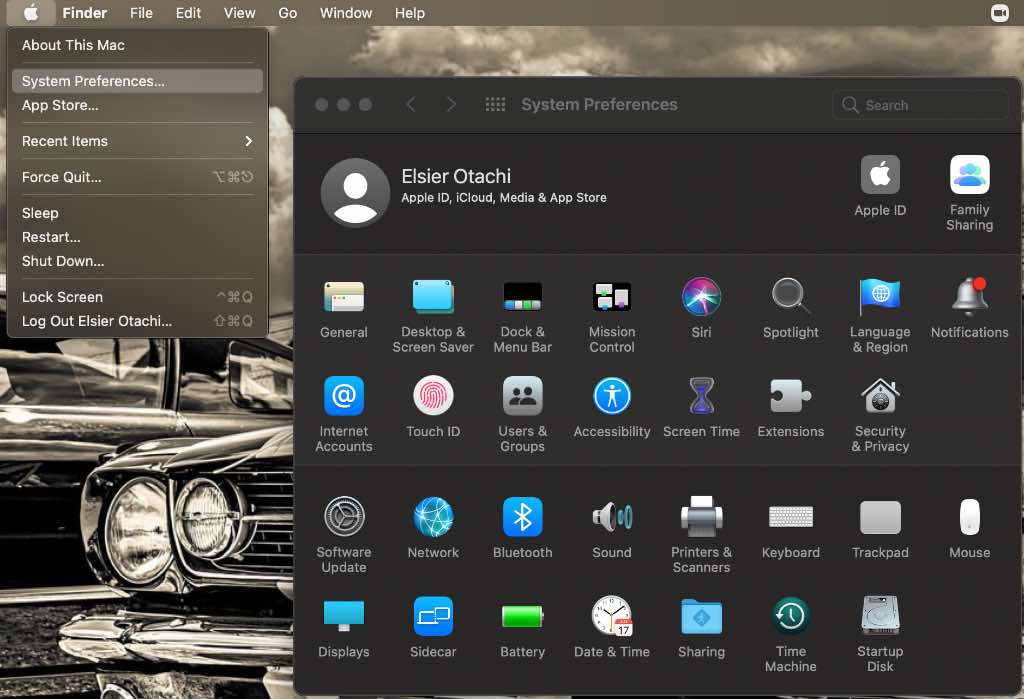Expand the Recent Items submenu

(137, 141)
